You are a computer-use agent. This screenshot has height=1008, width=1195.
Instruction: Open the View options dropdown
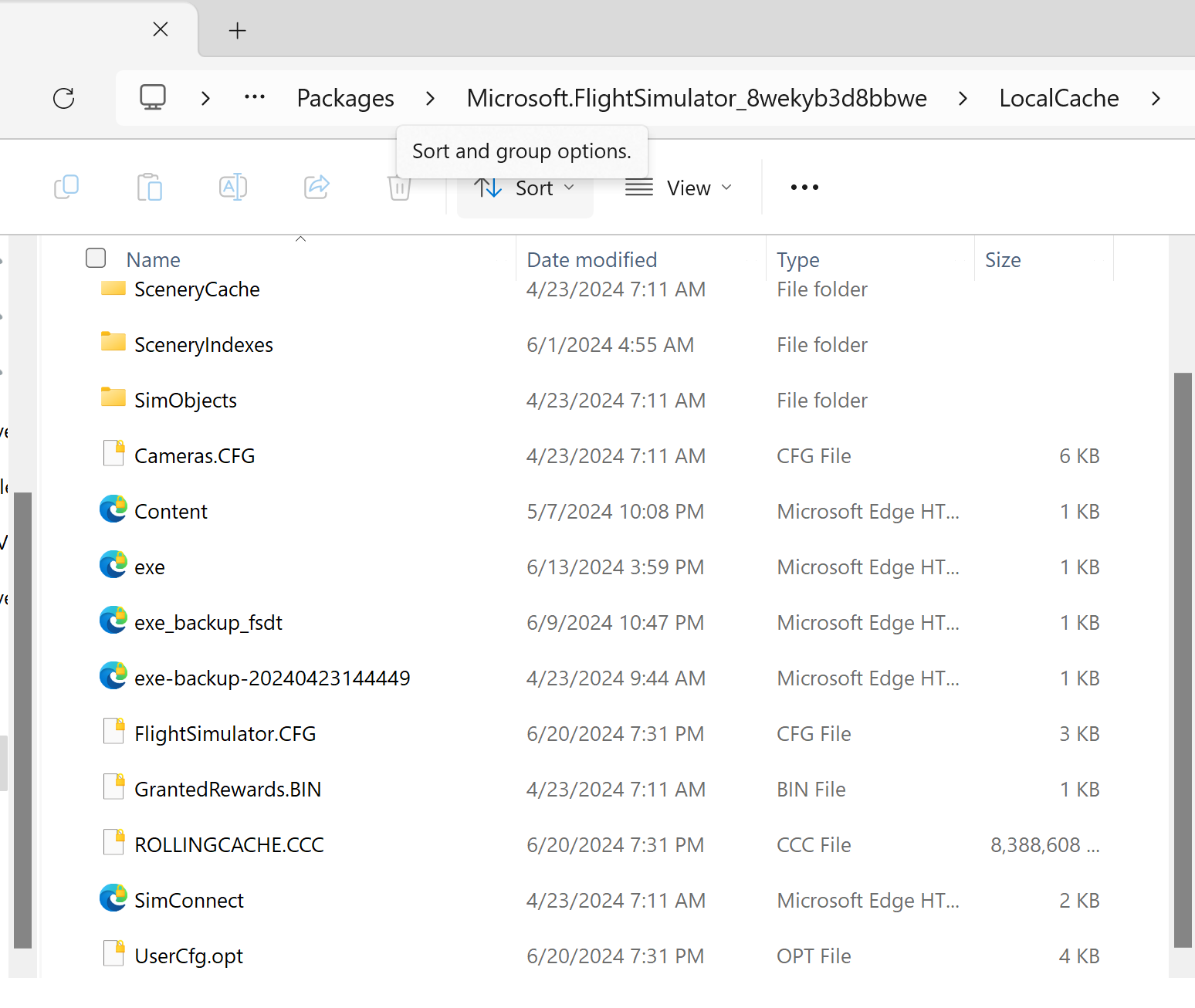(x=679, y=187)
